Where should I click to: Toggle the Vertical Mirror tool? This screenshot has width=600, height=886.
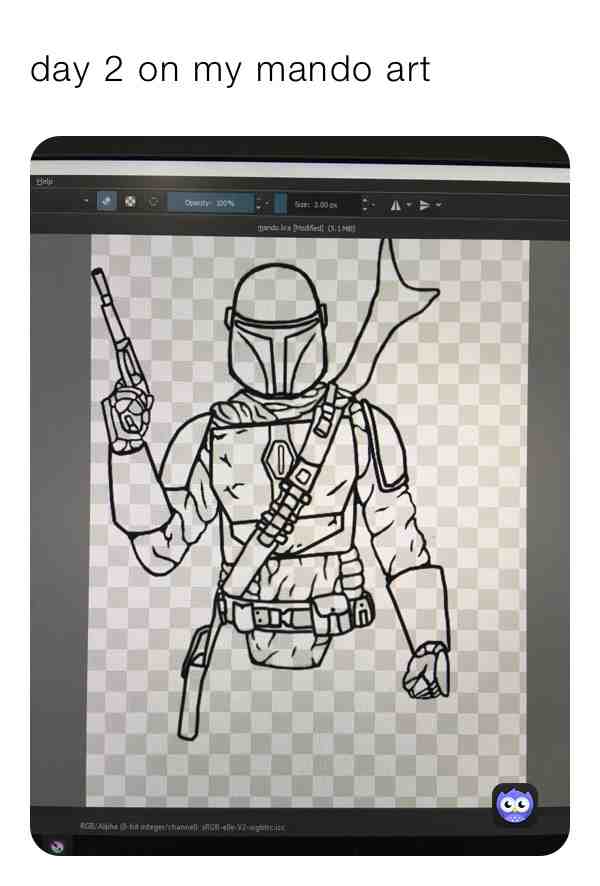pos(424,205)
